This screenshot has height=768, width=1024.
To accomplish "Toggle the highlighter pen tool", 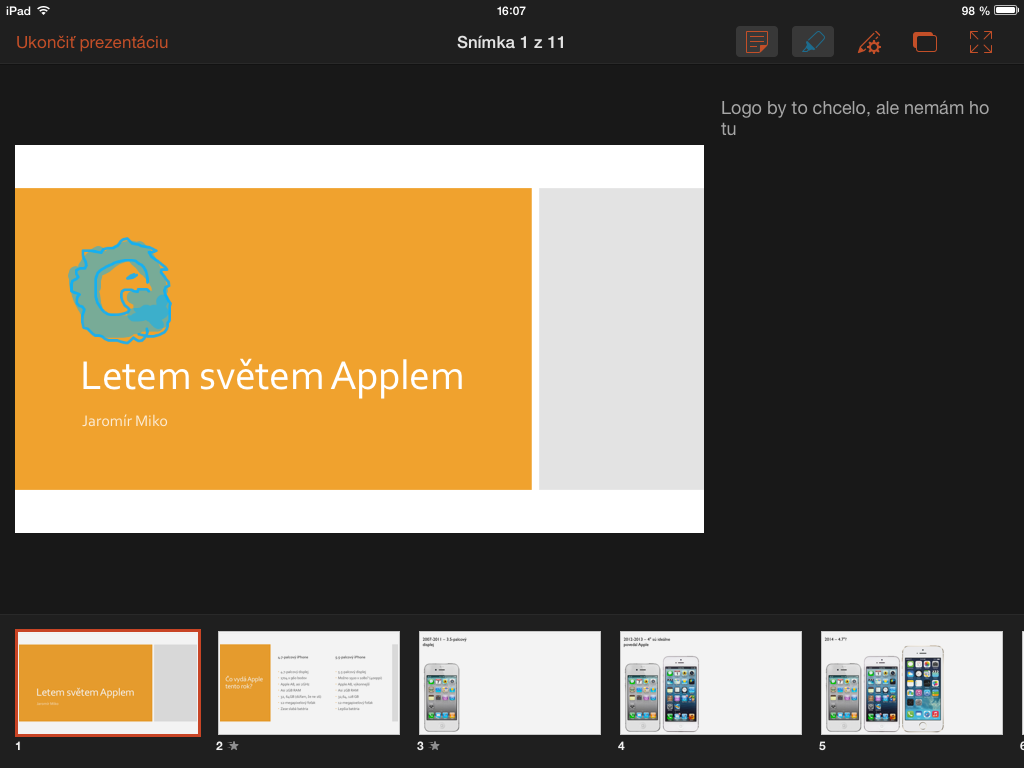I will click(x=813, y=42).
